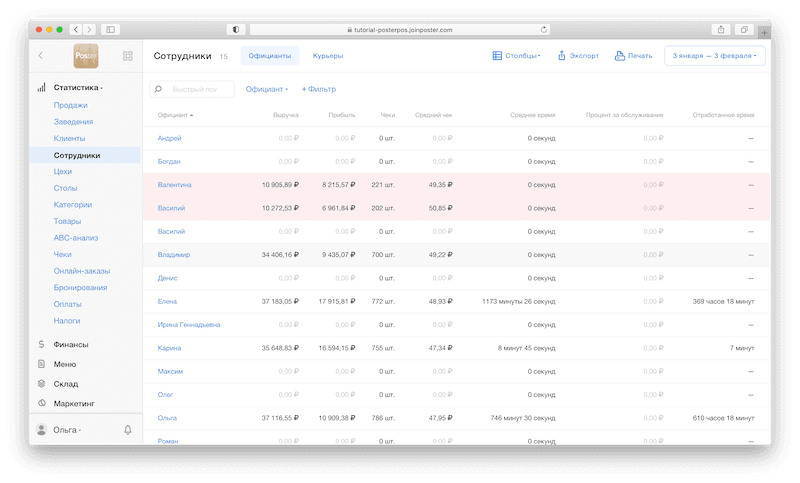This screenshot has height=483, width=800.
Task: Open Столы in sidebar
Action: 65,188
